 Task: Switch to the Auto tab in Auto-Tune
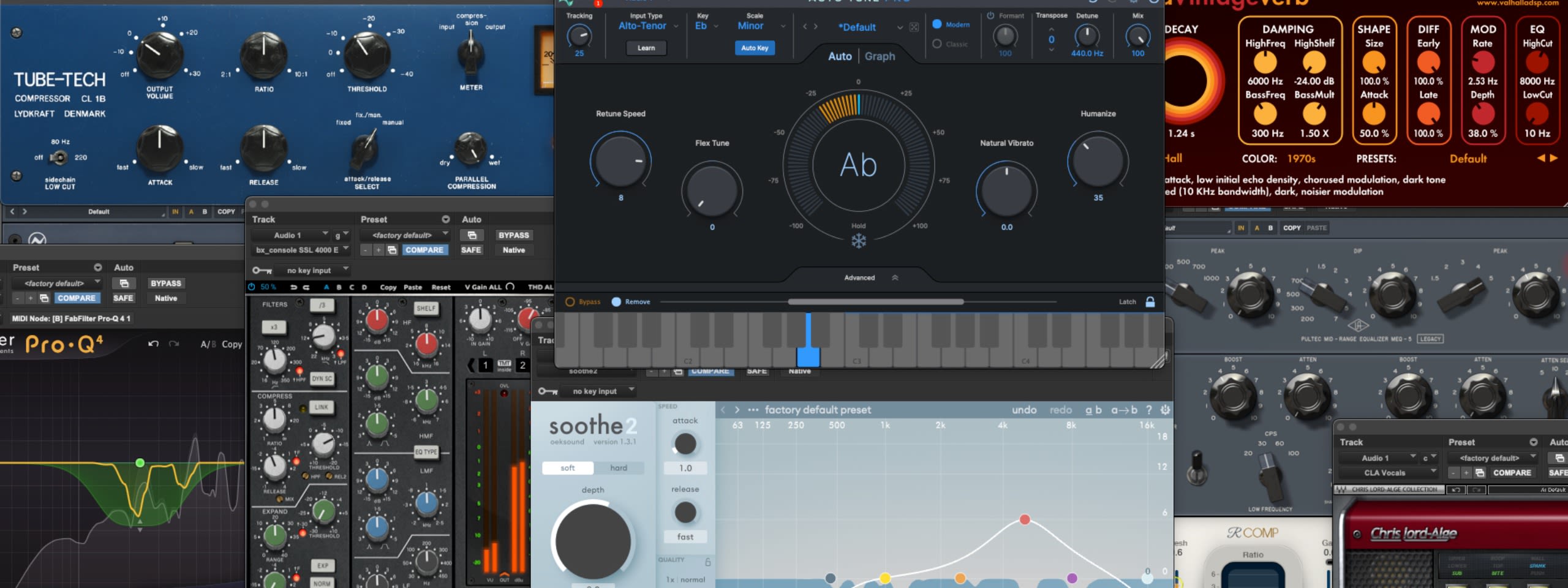[x=840, y=56]
